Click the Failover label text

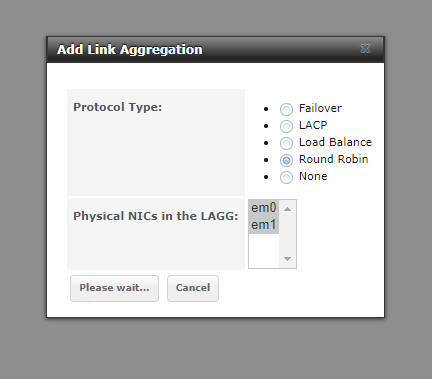pos(320,108)
